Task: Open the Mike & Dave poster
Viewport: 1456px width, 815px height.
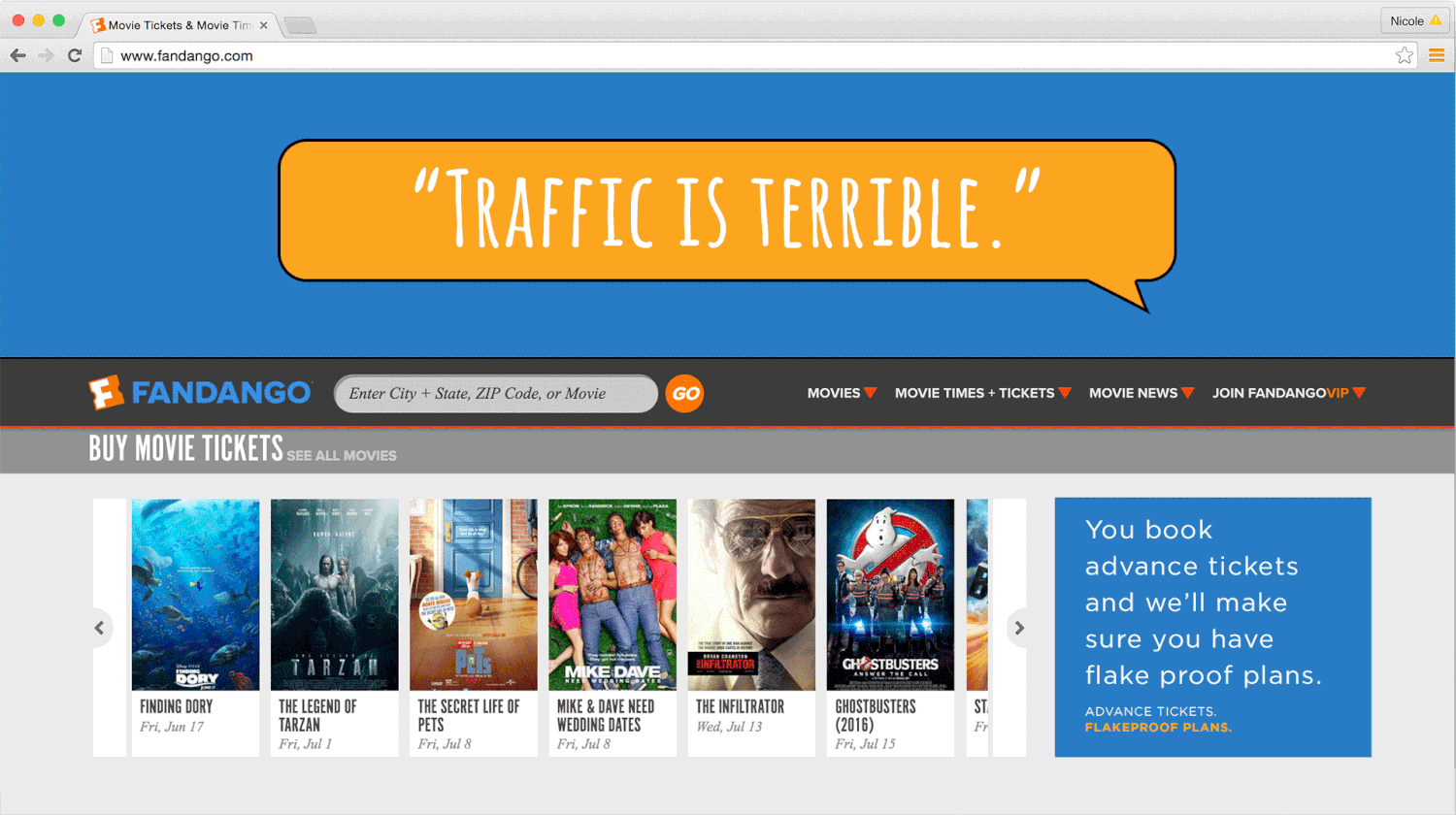Action: (612, 595)
